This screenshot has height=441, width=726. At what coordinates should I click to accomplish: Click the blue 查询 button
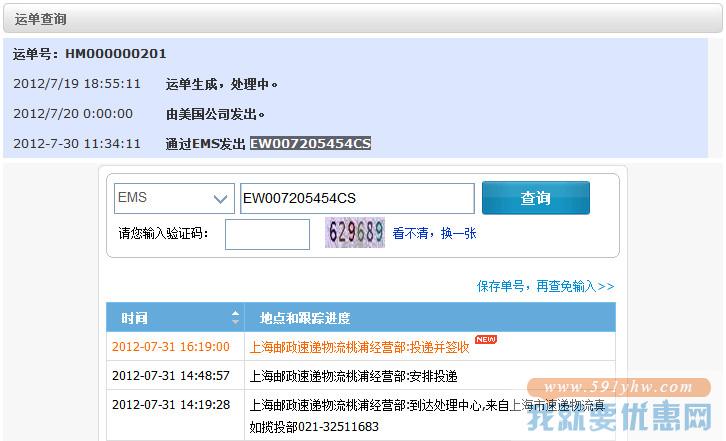[x=536, y=198]
